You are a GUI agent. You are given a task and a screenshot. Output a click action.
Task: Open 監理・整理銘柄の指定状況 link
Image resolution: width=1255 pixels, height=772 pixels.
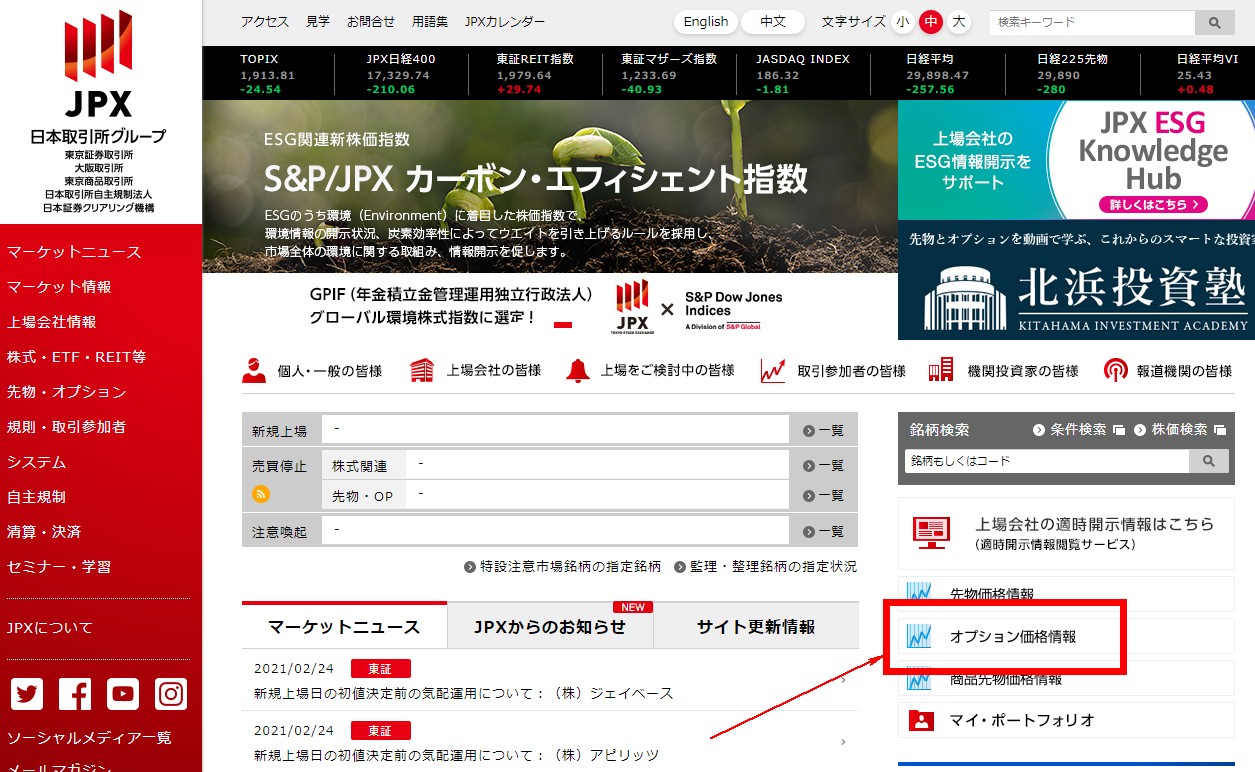click(x=765, y=567)
